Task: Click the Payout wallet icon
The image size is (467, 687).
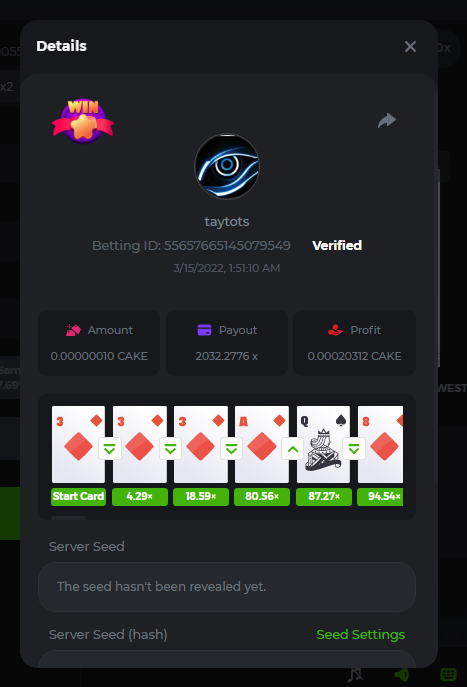Action: [x=204, y=330]
